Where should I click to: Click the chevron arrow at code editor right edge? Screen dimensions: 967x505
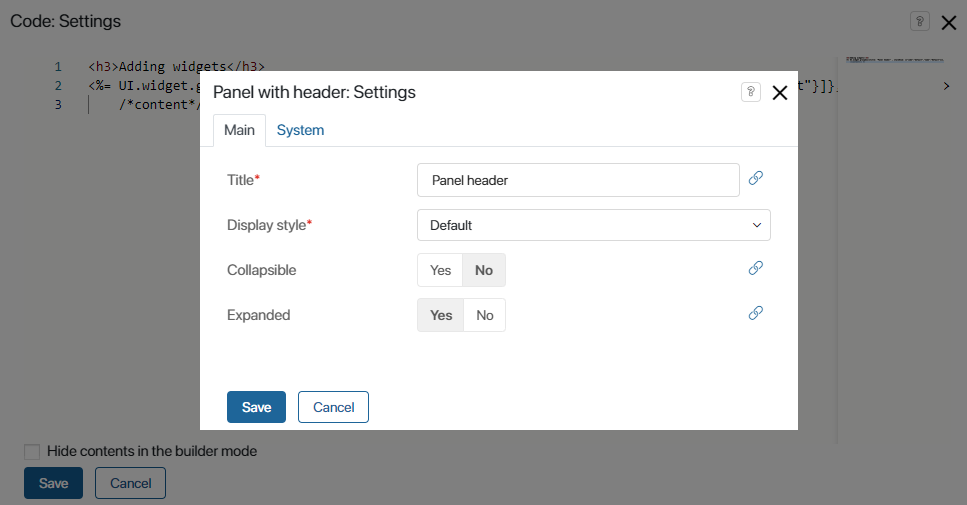coord(946,87)
